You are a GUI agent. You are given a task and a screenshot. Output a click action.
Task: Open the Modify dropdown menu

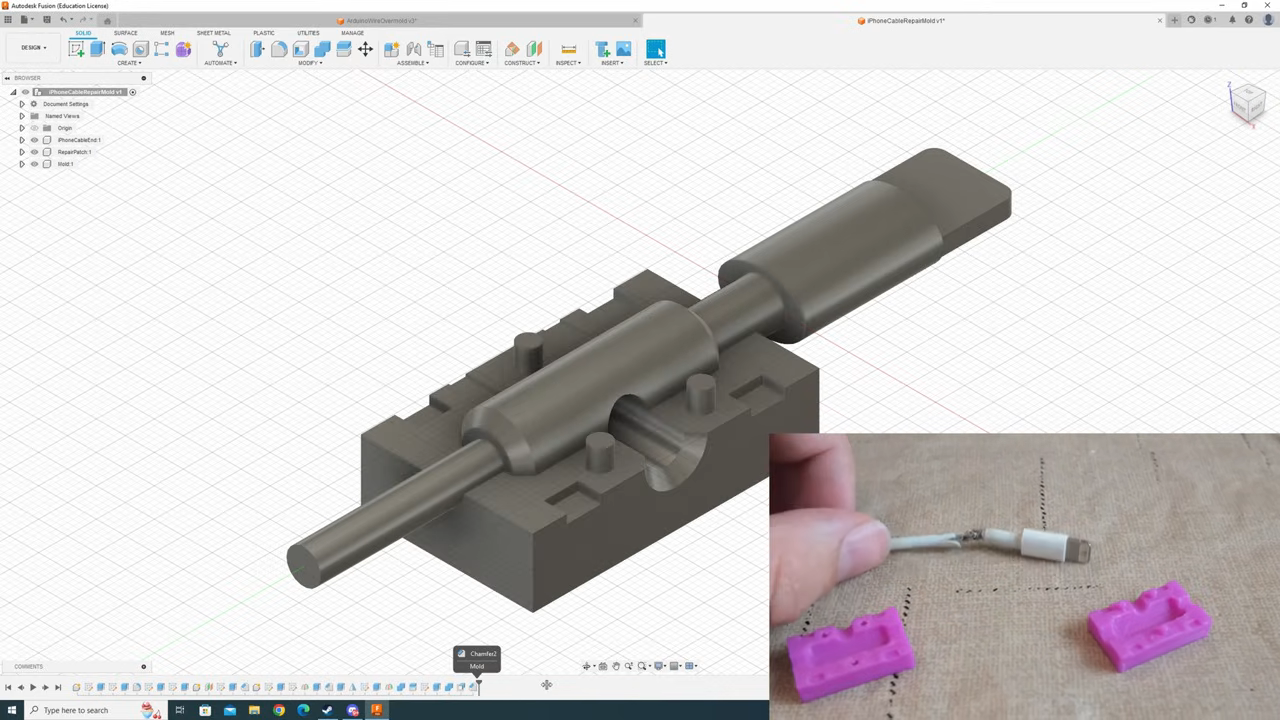pyautogui.click(x=309, y=63)
